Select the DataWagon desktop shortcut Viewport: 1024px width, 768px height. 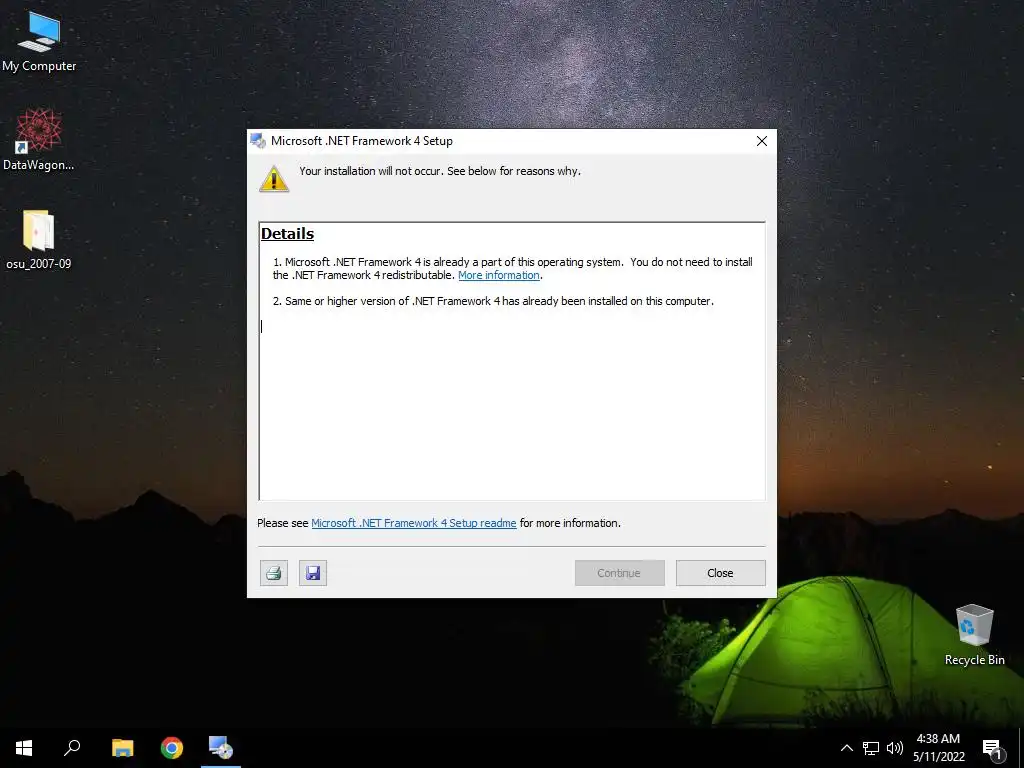(39, 140)
